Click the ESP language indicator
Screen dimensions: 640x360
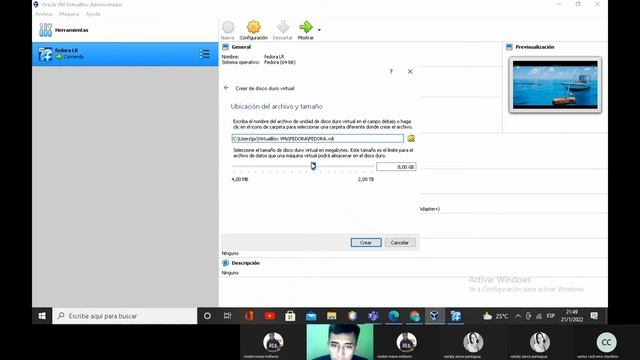[551, 316]
